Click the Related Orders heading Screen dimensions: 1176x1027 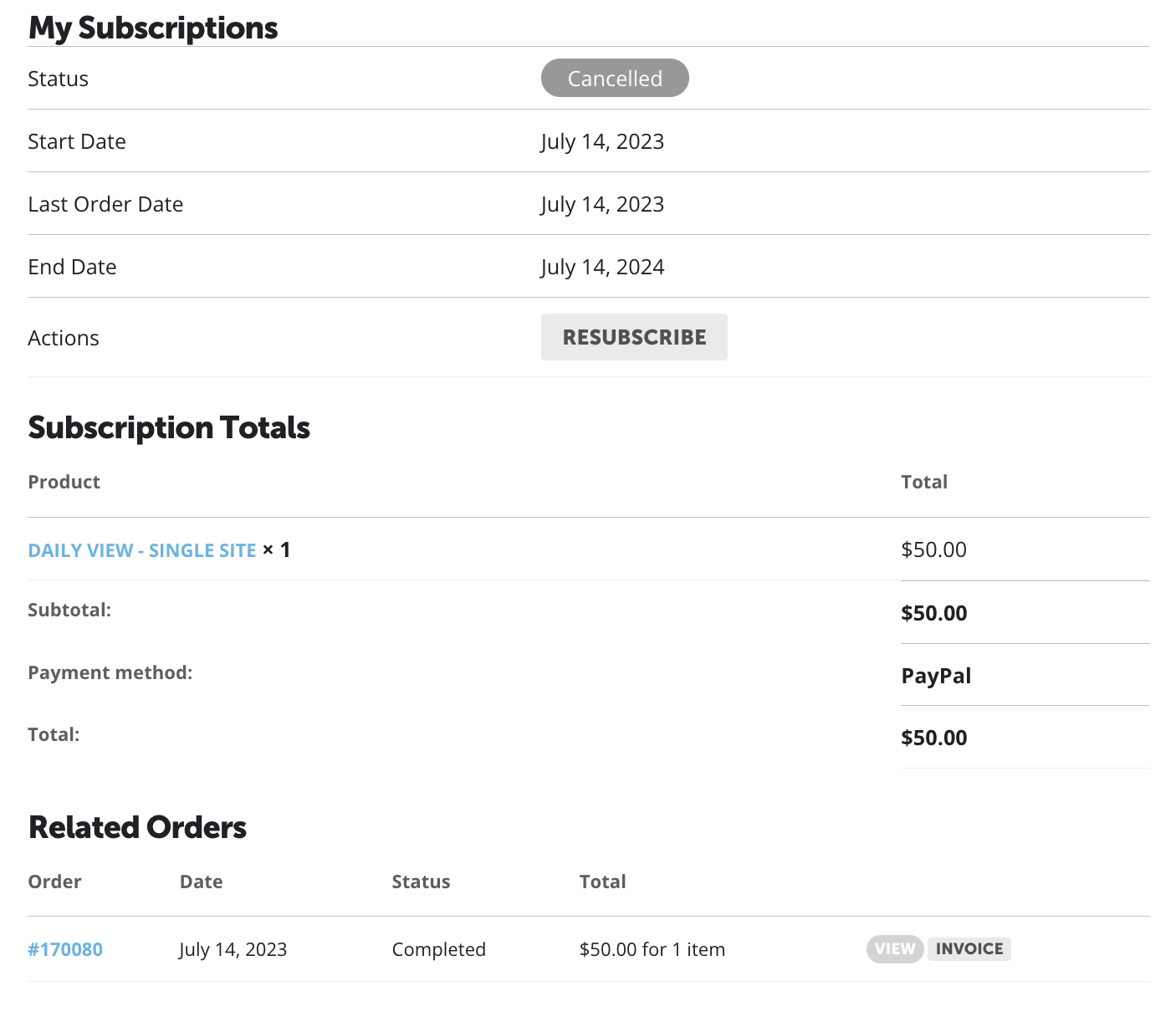pos(137,827)
